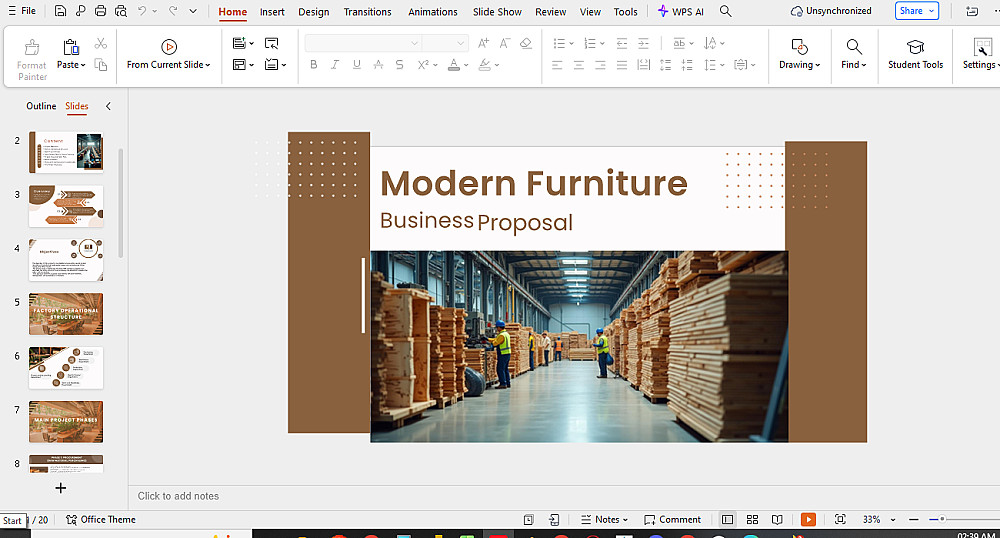Click the Save icon in quick access toolbar

pos(61,11)
